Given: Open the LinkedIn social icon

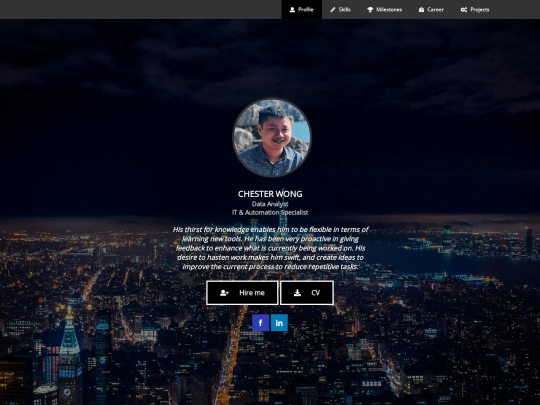Looking at the screenshot, I should (x=279, y=323).
